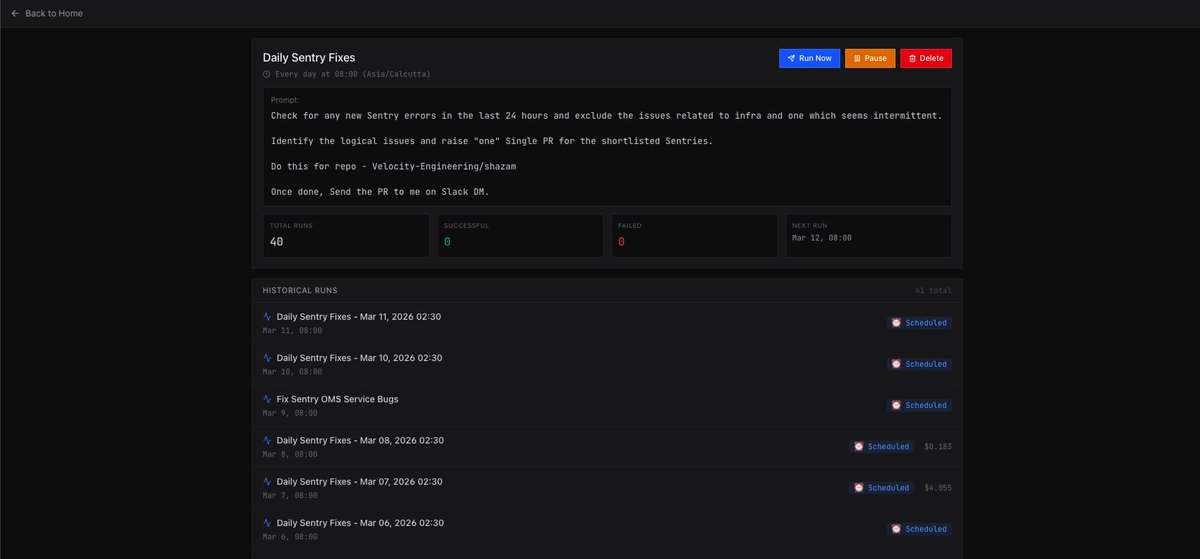
Task: Click Next Run value Mar 12, 08:00
Action: coord(822,238)
